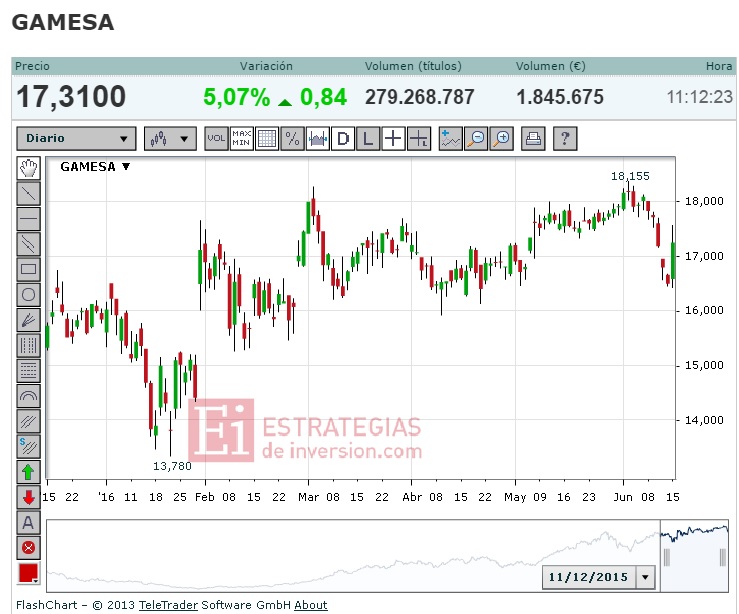
Task: Open the red drawing color swatch
Action: coord(28,573)
